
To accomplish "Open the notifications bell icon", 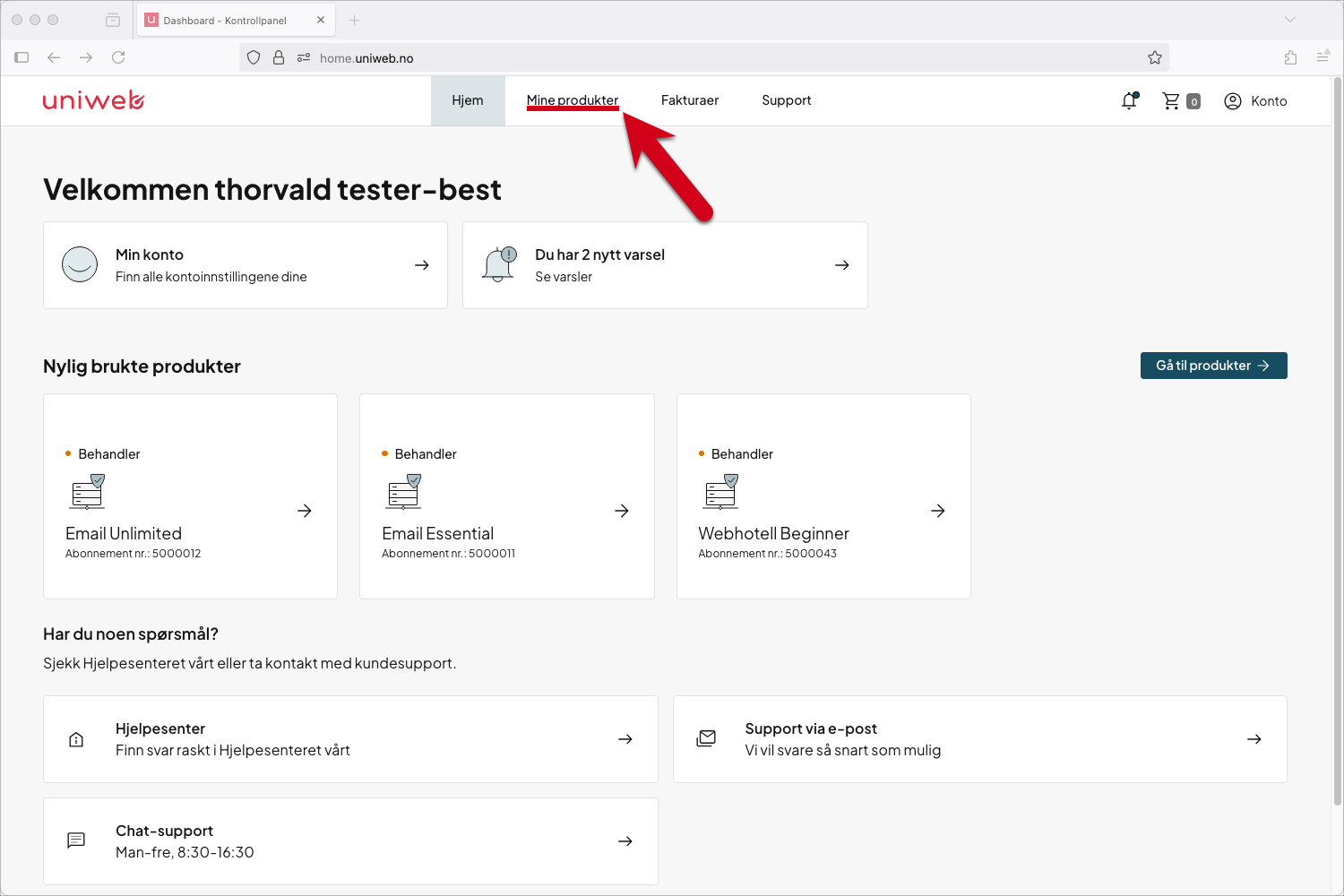I will click(1129, 100).
